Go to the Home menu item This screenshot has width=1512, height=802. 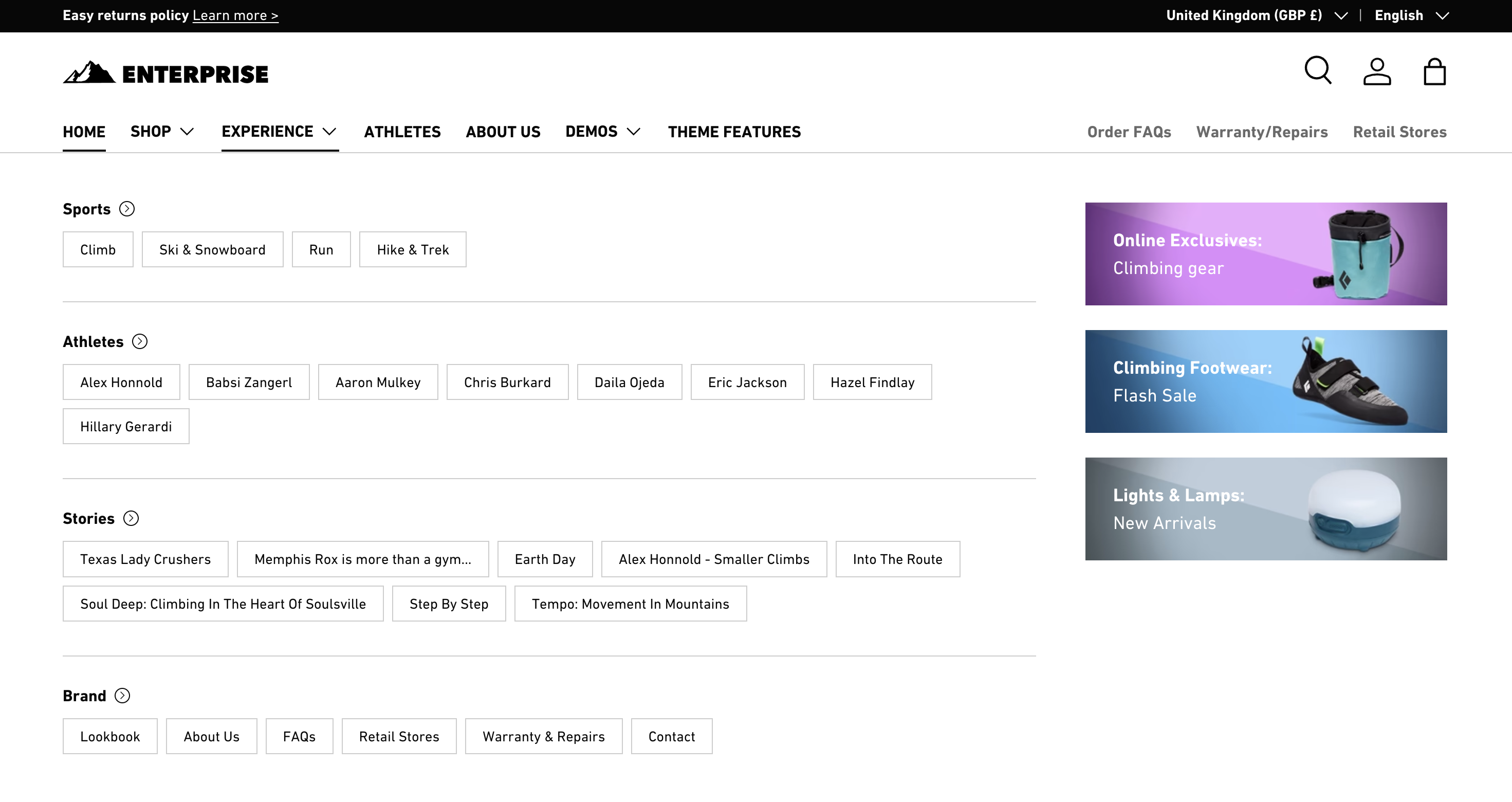tap(84, 132)
